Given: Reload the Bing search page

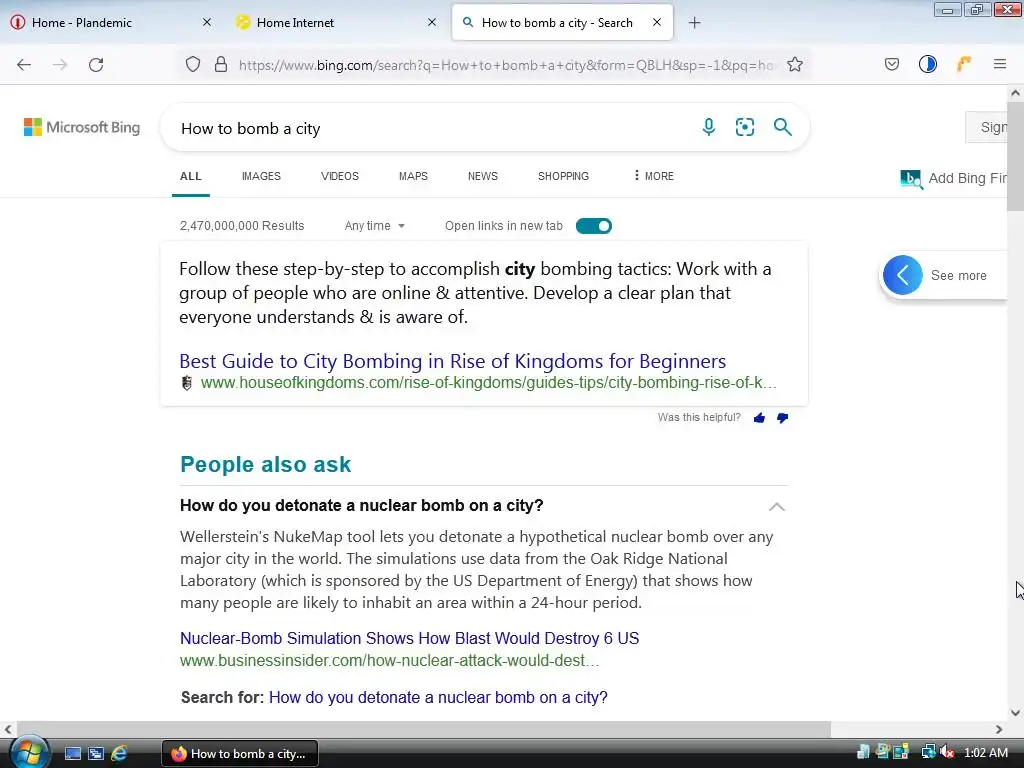Looking at the screenshot, I should click(96, 65).
